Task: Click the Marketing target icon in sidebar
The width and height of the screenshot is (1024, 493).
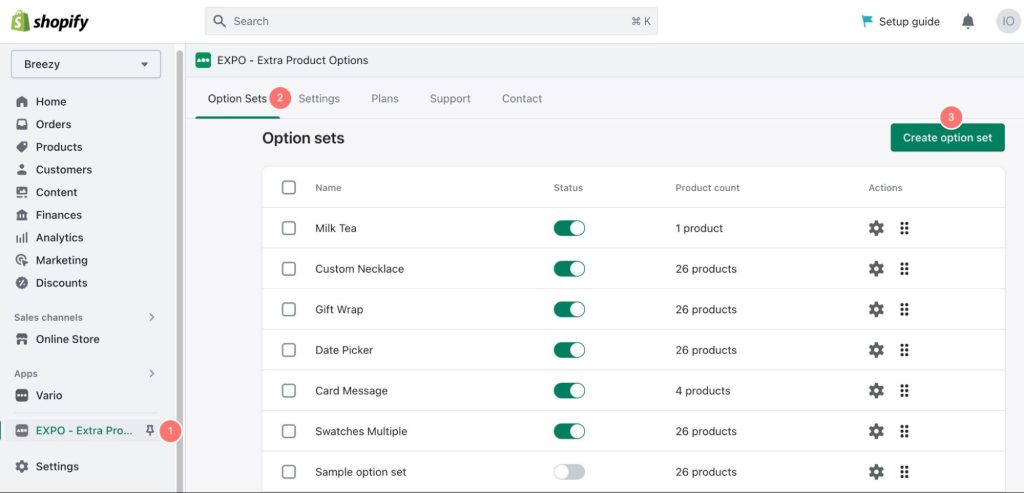Action: click(x=22, y=260)
